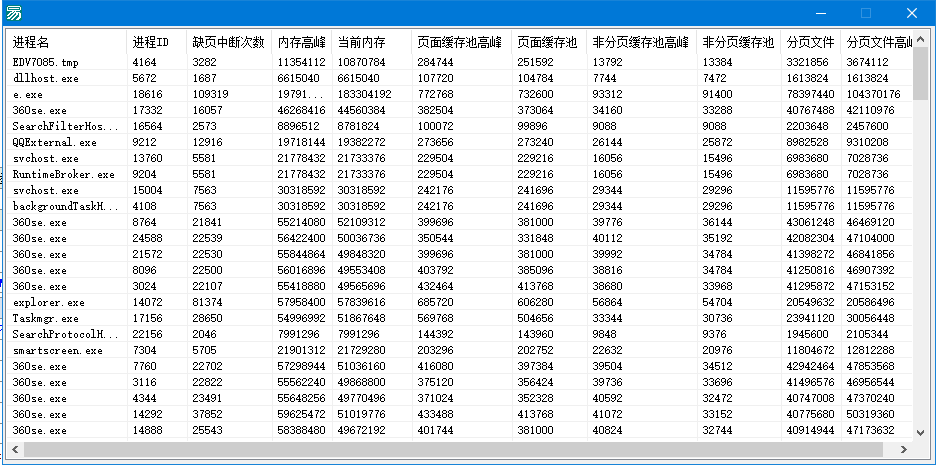Select the e.exe process row

point(459,94)
